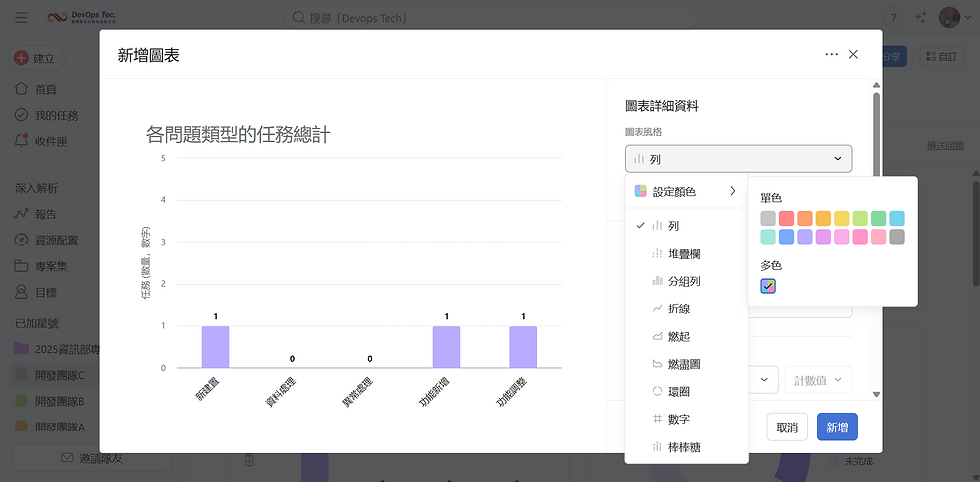
Task: Click the 取消 cancel button
Action: point(787,427)
